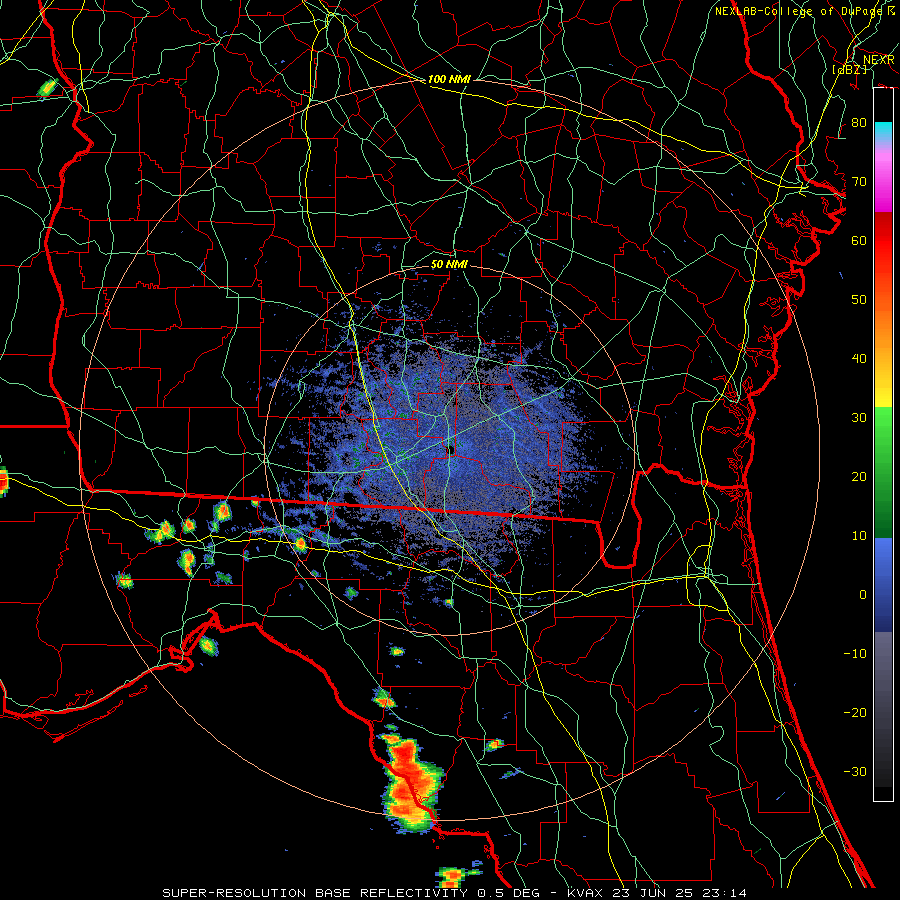Click the KVAX radar site black center dot
The image size is (900, 900).
point(451,449)
